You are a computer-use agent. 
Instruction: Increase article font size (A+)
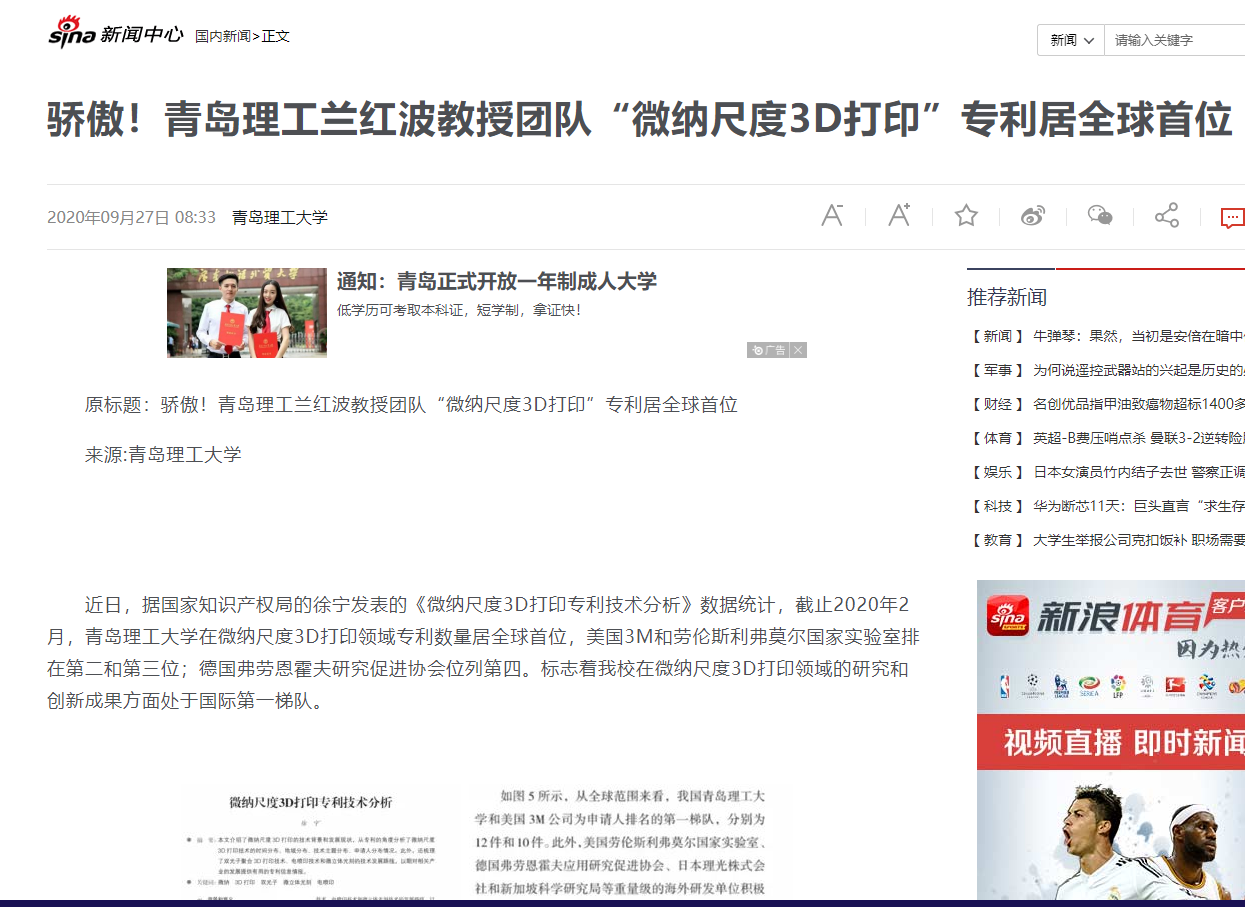(899, 215)
